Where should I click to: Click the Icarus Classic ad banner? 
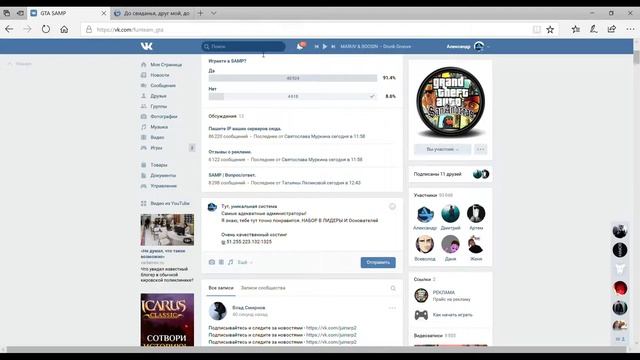[167, 320]
